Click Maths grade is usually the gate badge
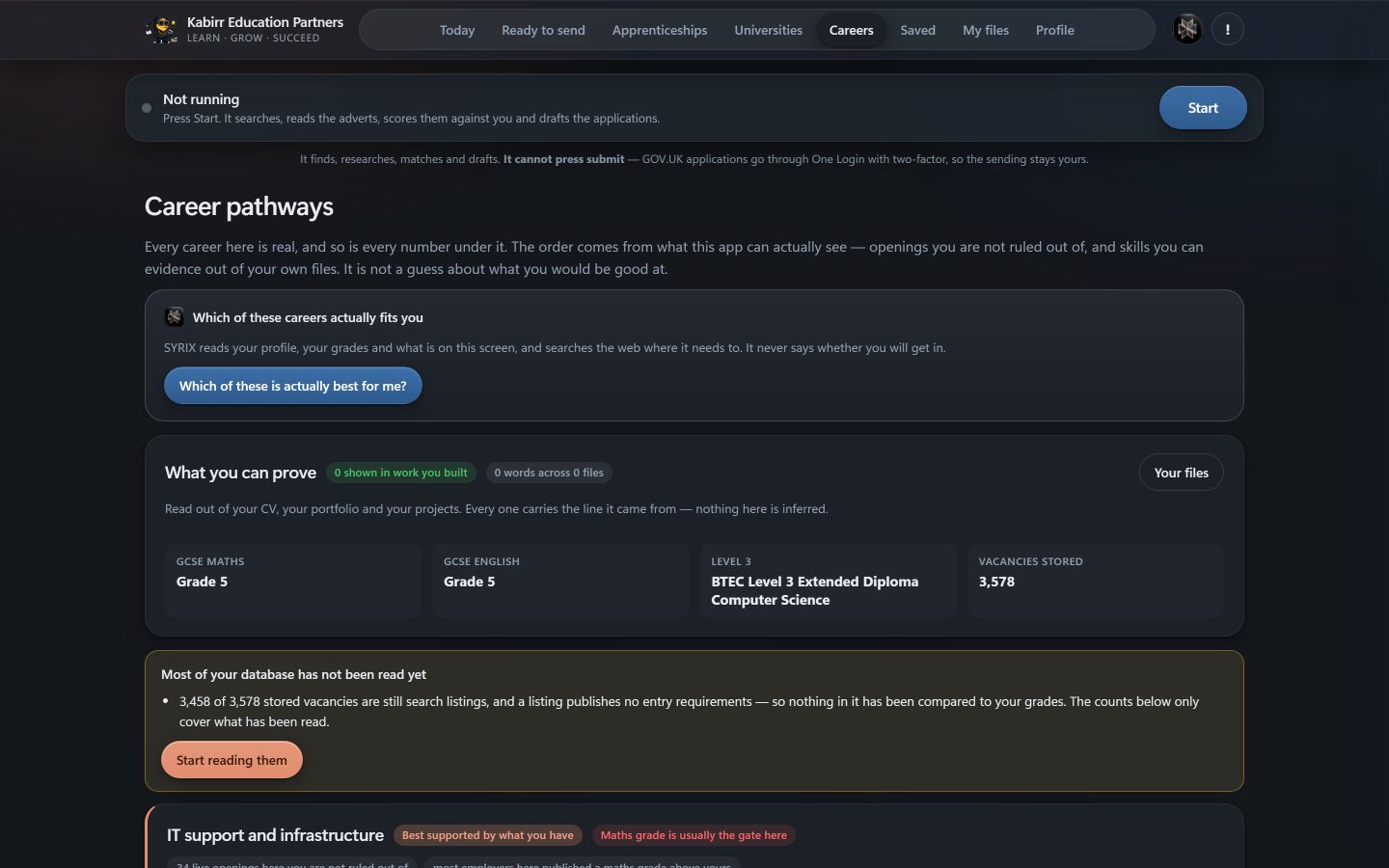The height and width of the screenshot is (868, 1389). pyautogui.click(x=694, y=835)
